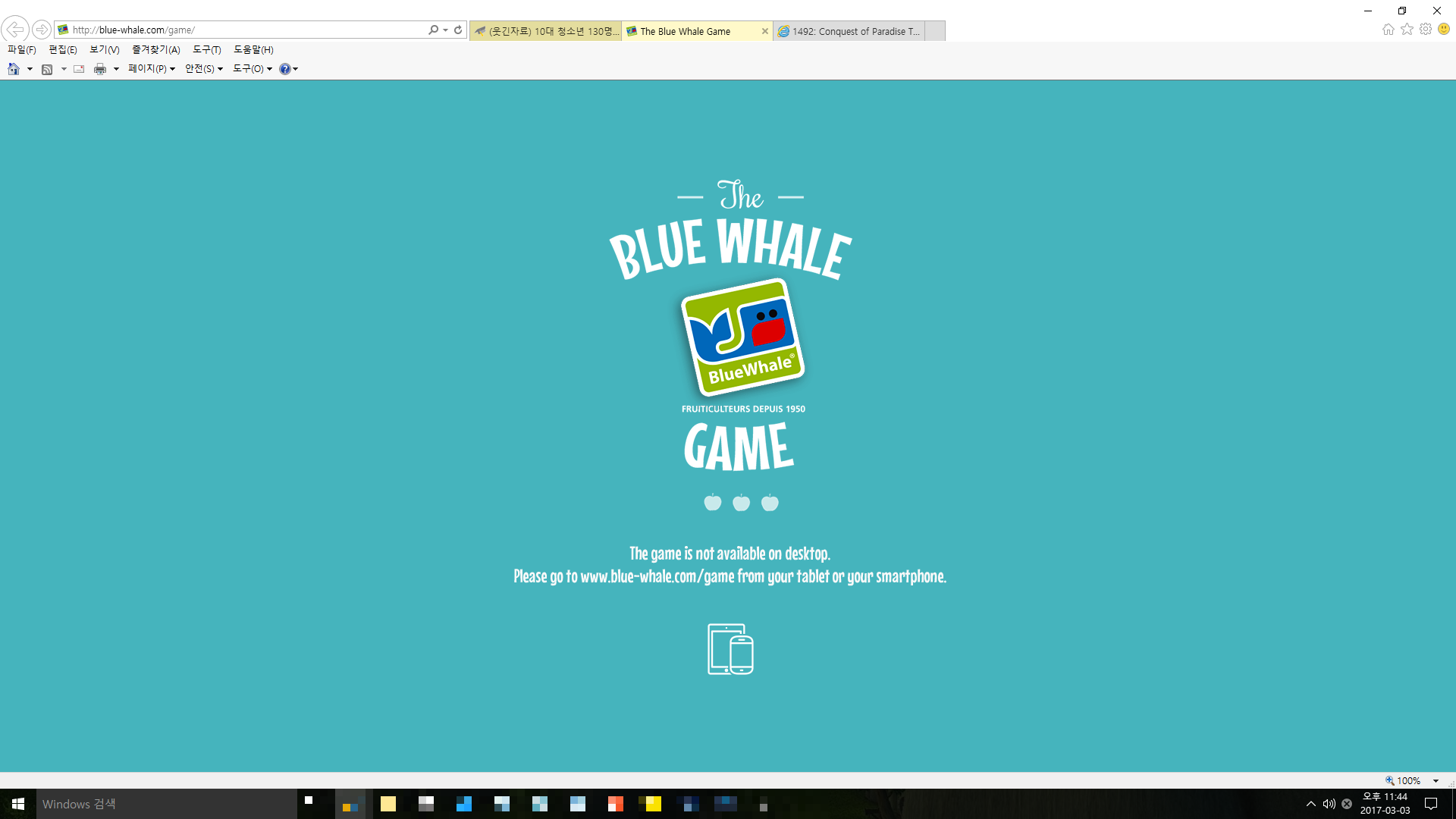Close the Blue Whale Game tab
The width and height of the screenshot is (1456, 819).
(x=764, y=31)
